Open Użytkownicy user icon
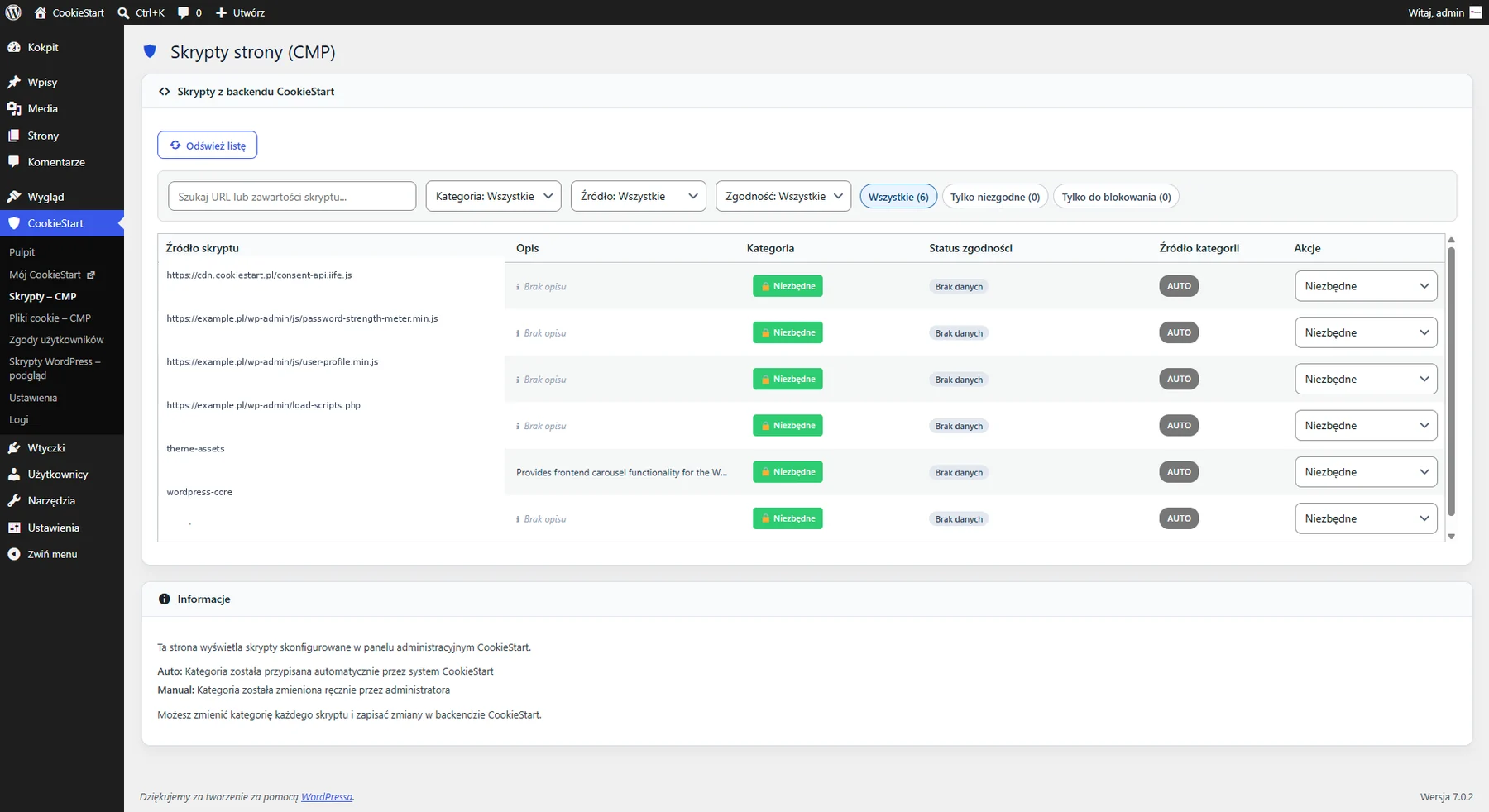Image resolution: width=1489 pixels, height=812 pixels. pos(14,474)
